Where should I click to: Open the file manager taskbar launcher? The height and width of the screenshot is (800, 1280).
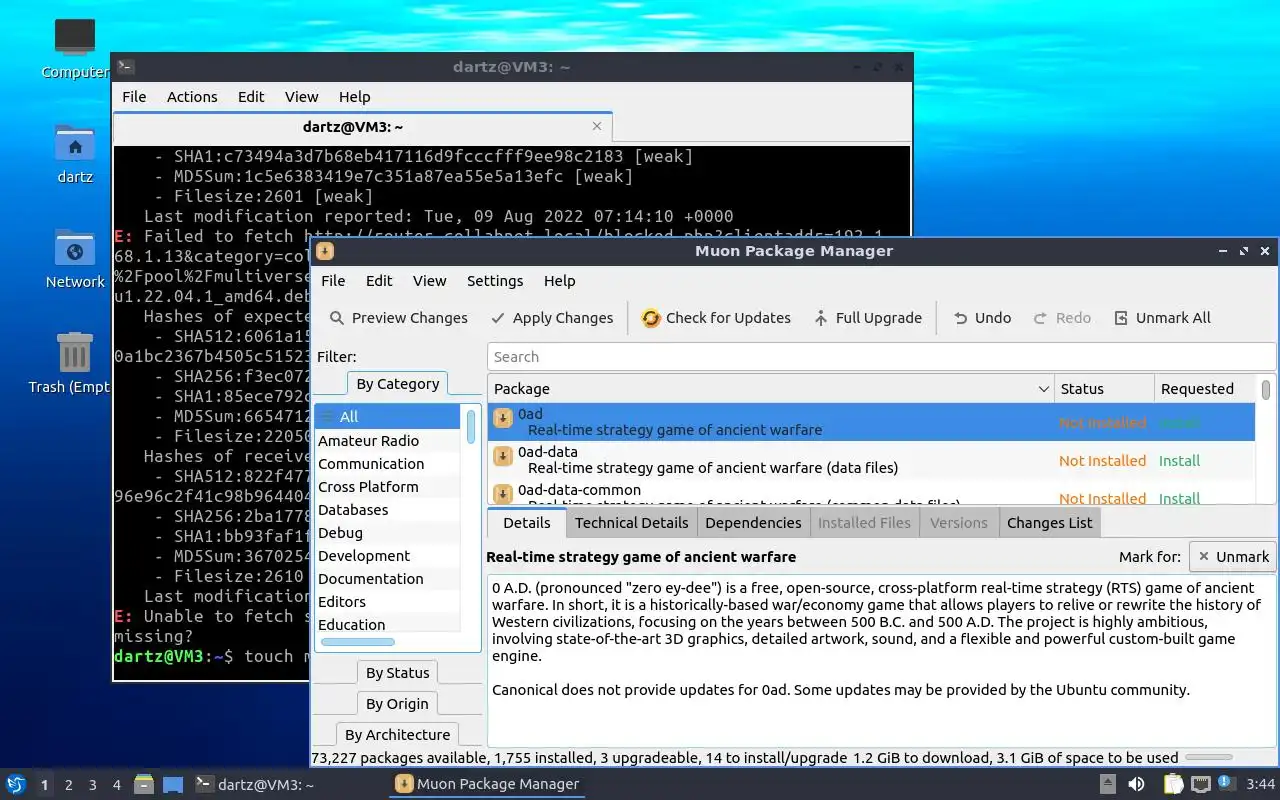click(x=144, y=785)
